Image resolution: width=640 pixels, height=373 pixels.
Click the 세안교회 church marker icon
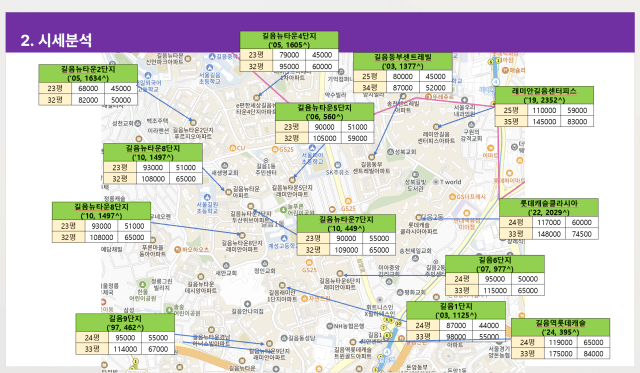pos(226,265)
